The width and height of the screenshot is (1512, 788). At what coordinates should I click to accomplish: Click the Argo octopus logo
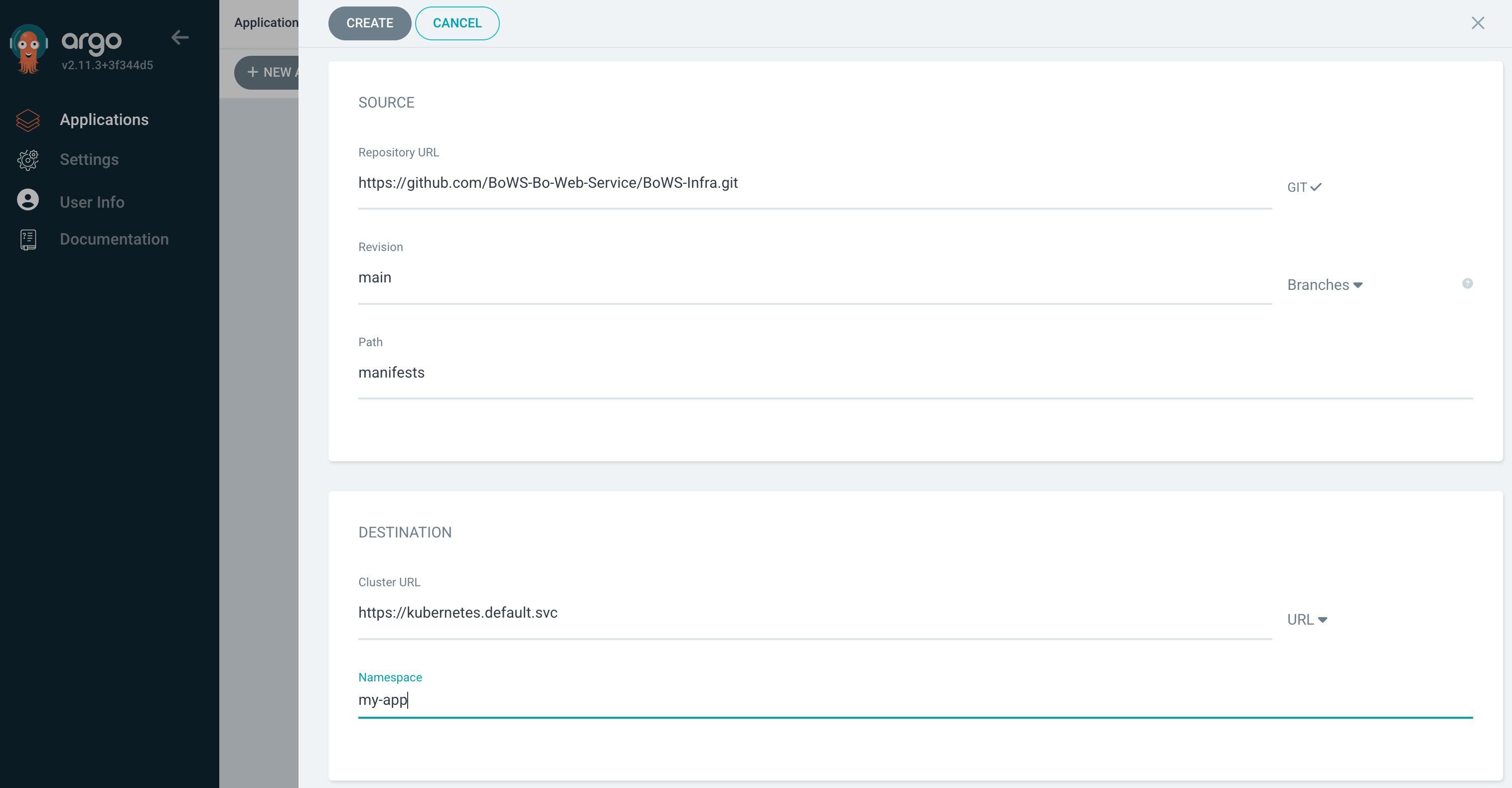[28, 48]
